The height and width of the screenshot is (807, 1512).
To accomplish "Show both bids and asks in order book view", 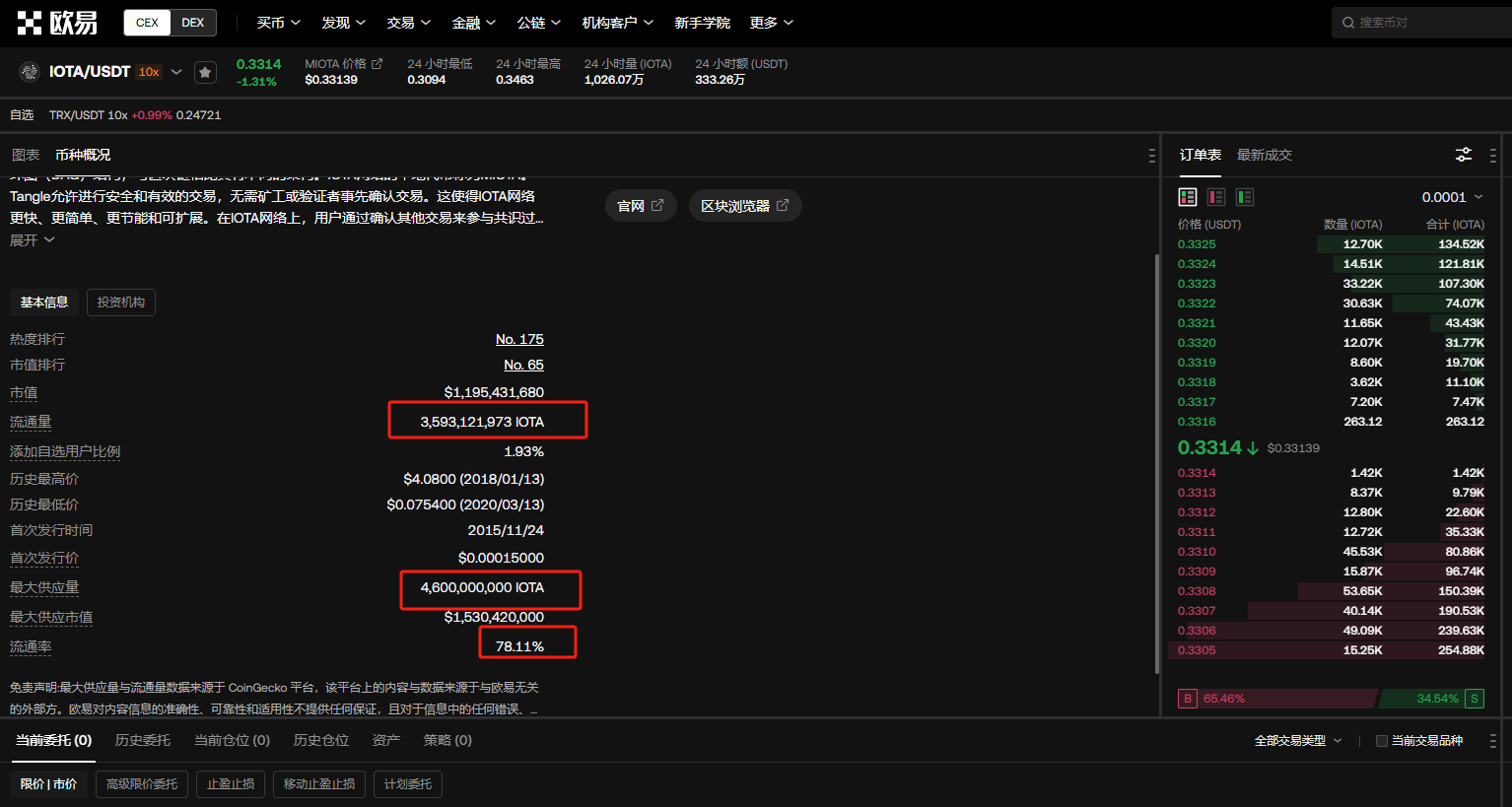I will (x=1188, y=197).
